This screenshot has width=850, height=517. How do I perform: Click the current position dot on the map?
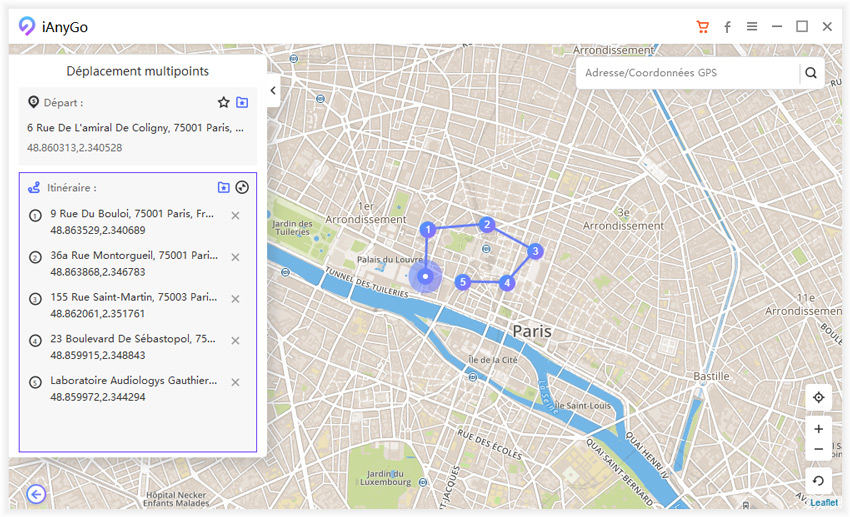pos(426,276)
